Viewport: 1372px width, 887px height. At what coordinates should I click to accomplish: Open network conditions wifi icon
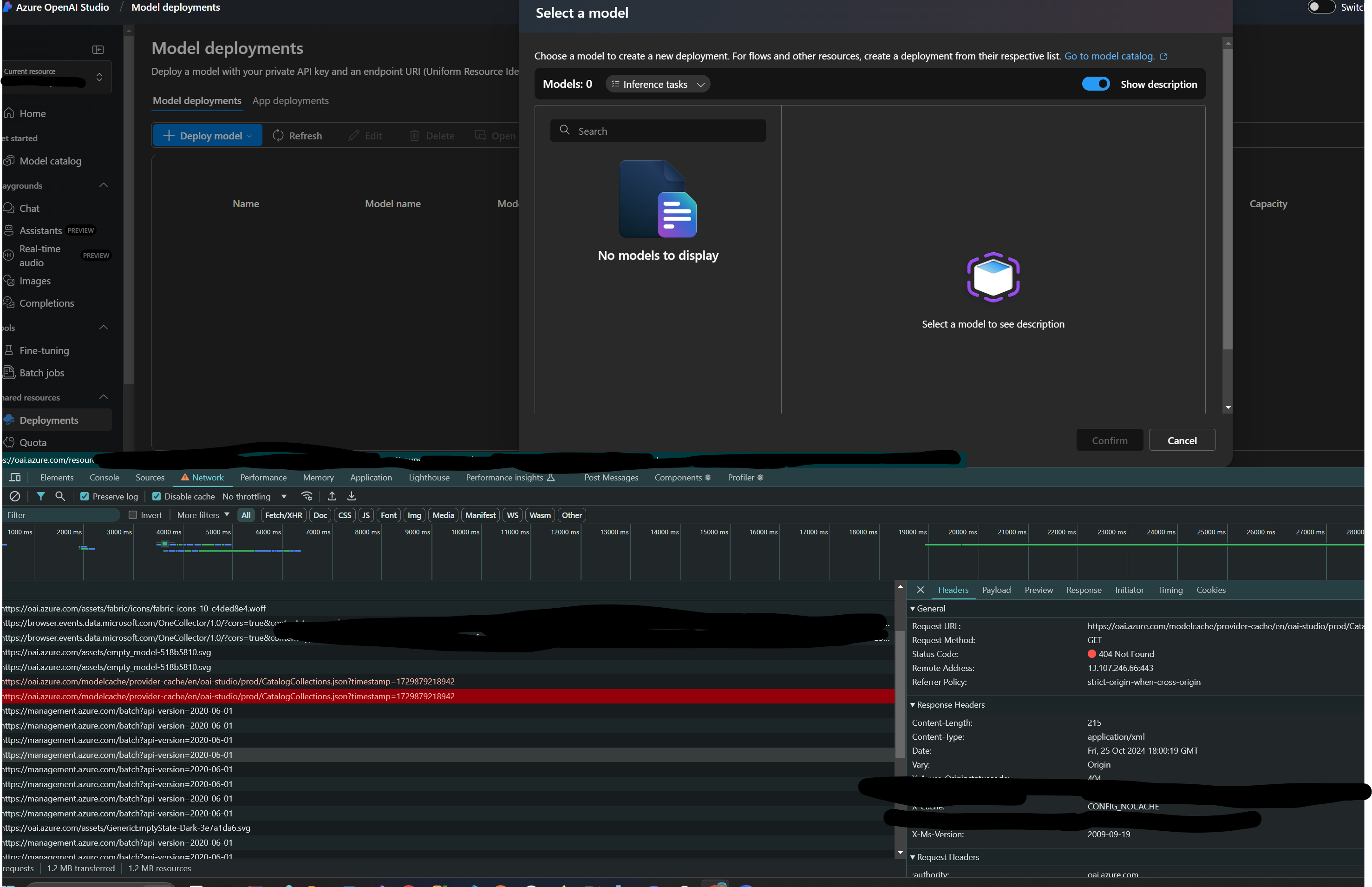pos(307,496)
